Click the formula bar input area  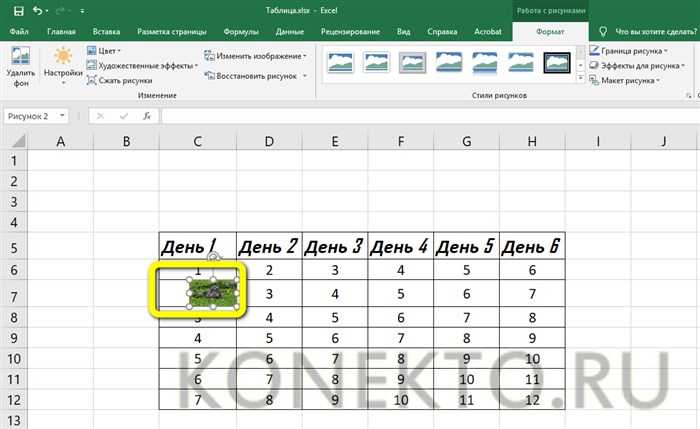click(x=429, y=116)
